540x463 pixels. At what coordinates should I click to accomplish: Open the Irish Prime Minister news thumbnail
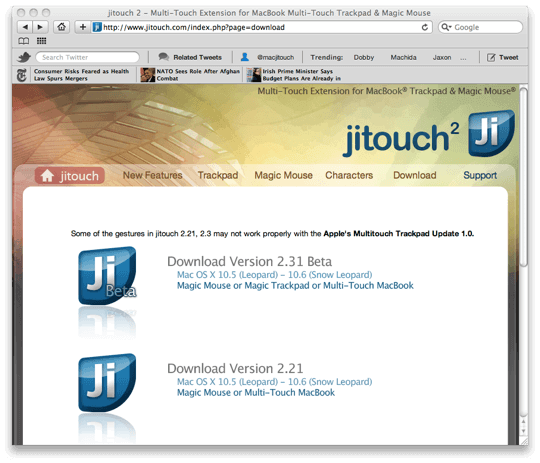(254, 75)
